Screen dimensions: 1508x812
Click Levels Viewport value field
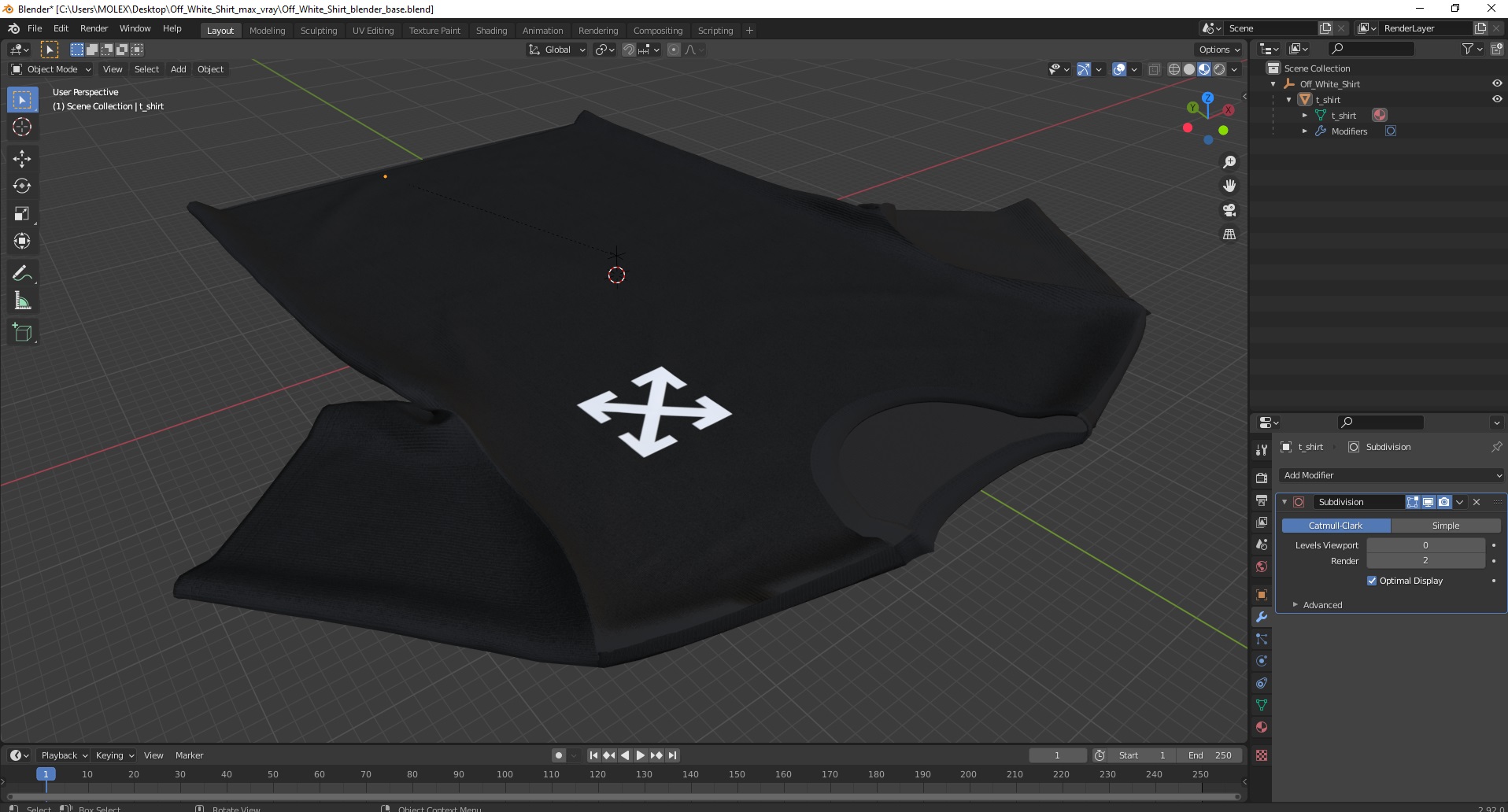[1425, 545]
